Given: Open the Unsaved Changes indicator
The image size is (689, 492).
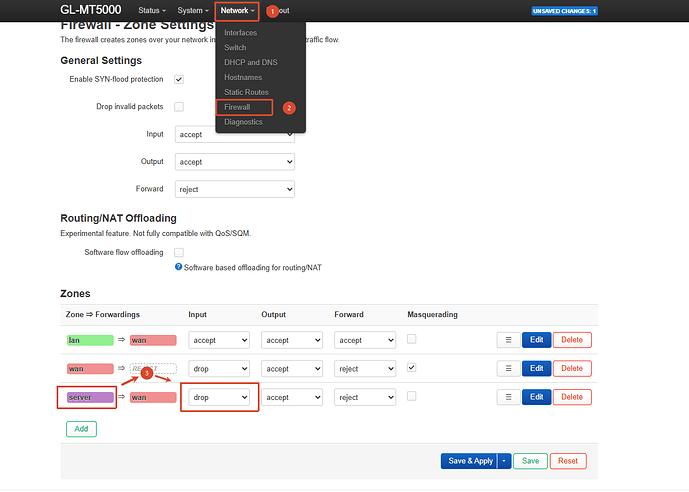Looking at the screenshot, I should click(565, 11).
